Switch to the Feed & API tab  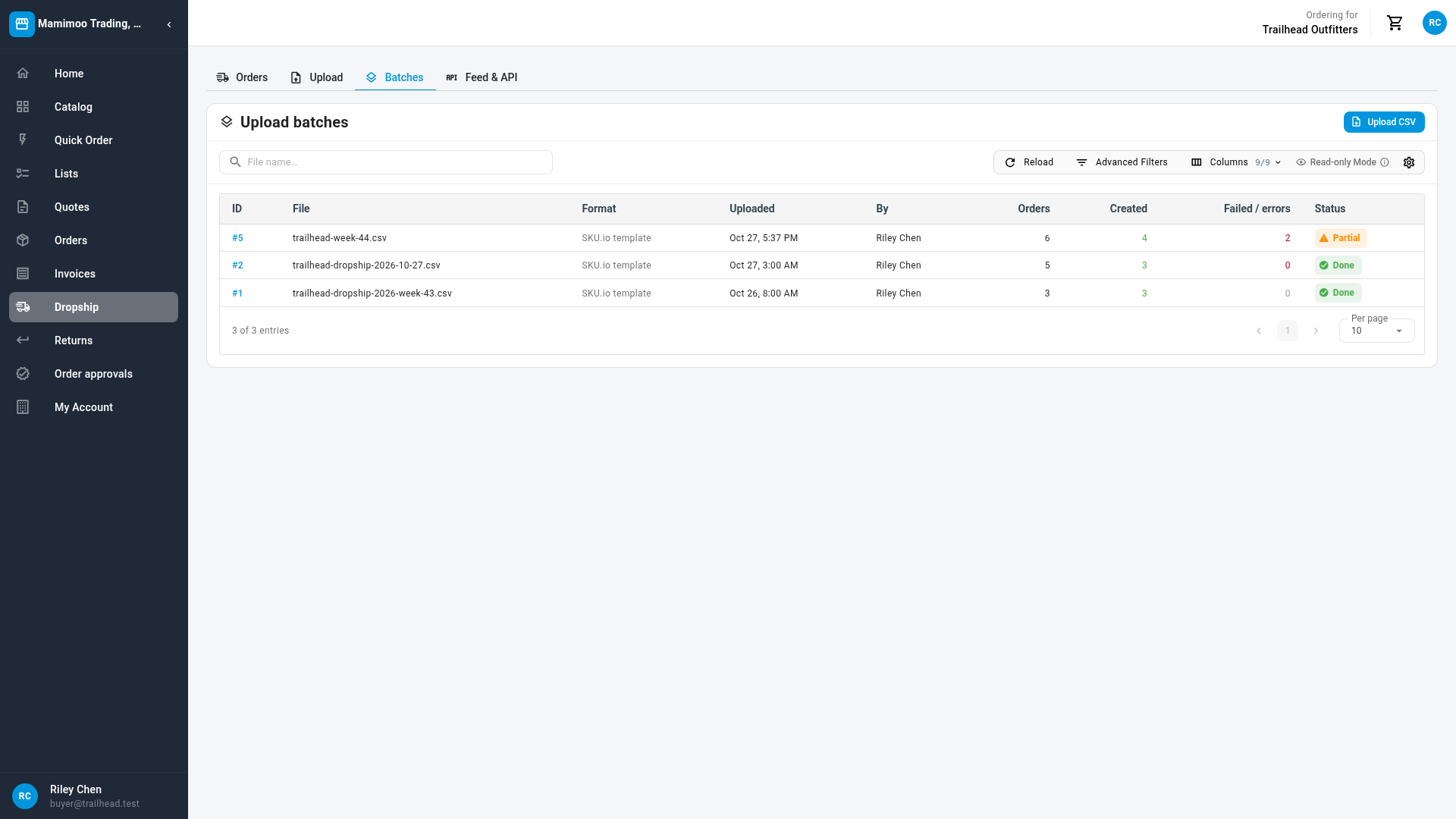coord(482,77)
